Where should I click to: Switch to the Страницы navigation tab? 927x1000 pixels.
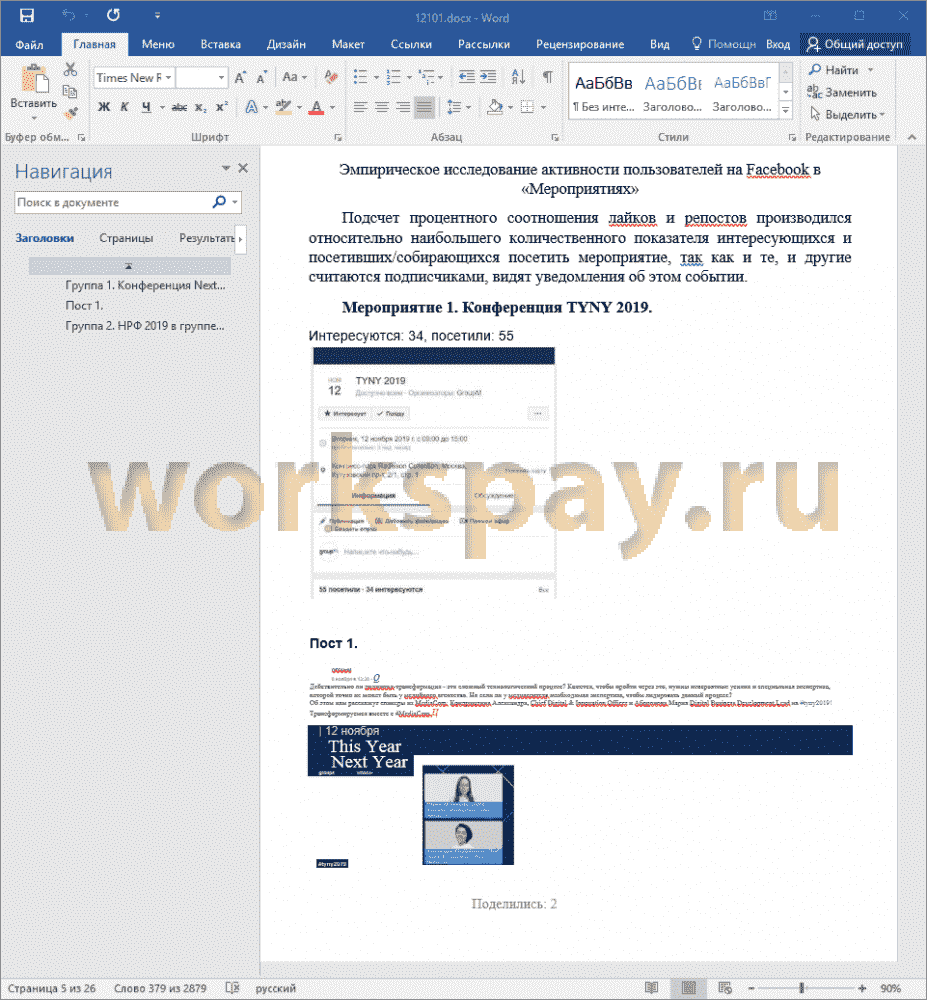(126, 238)
